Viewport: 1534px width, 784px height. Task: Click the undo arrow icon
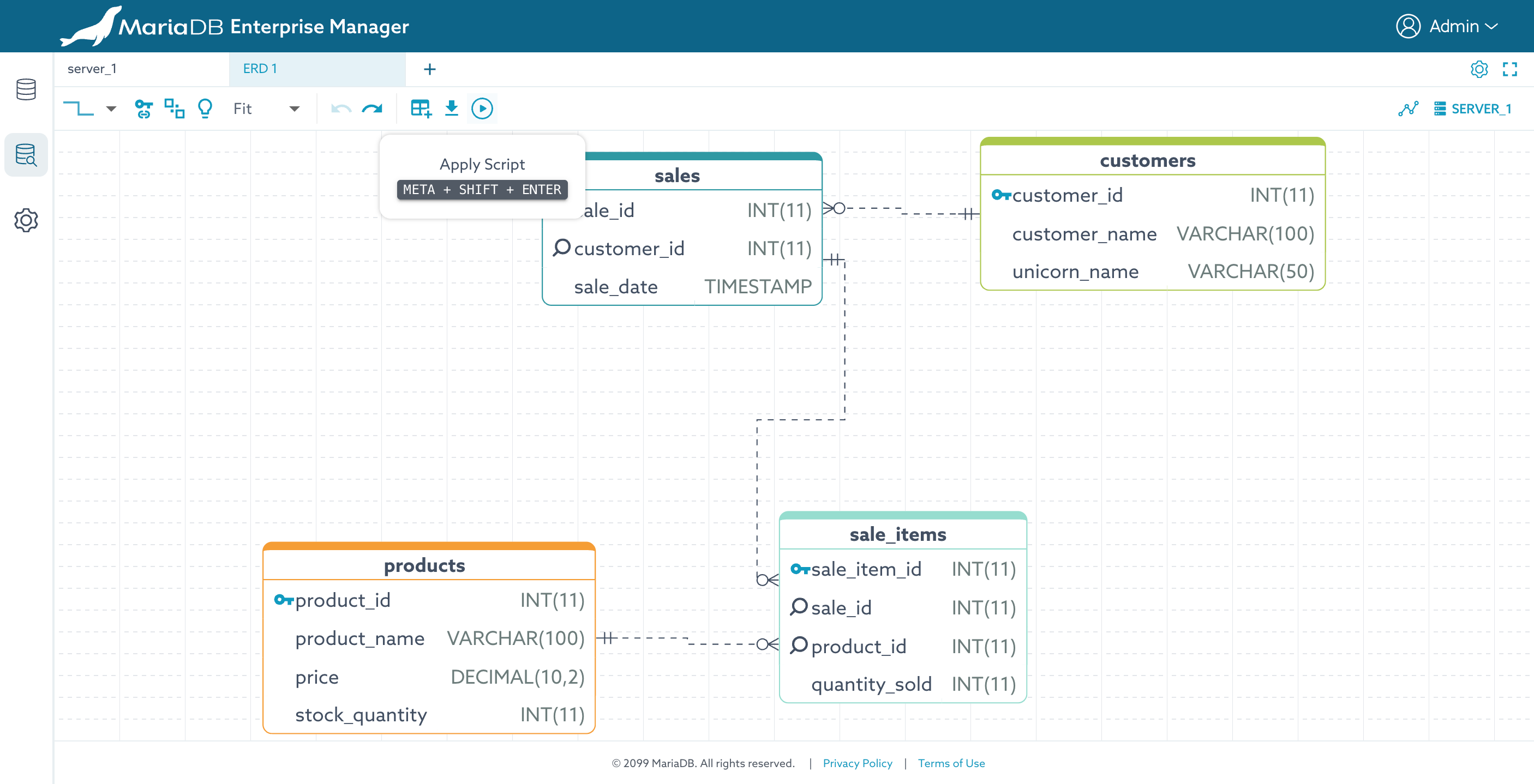pyautogui.click(x=340, y=108)
